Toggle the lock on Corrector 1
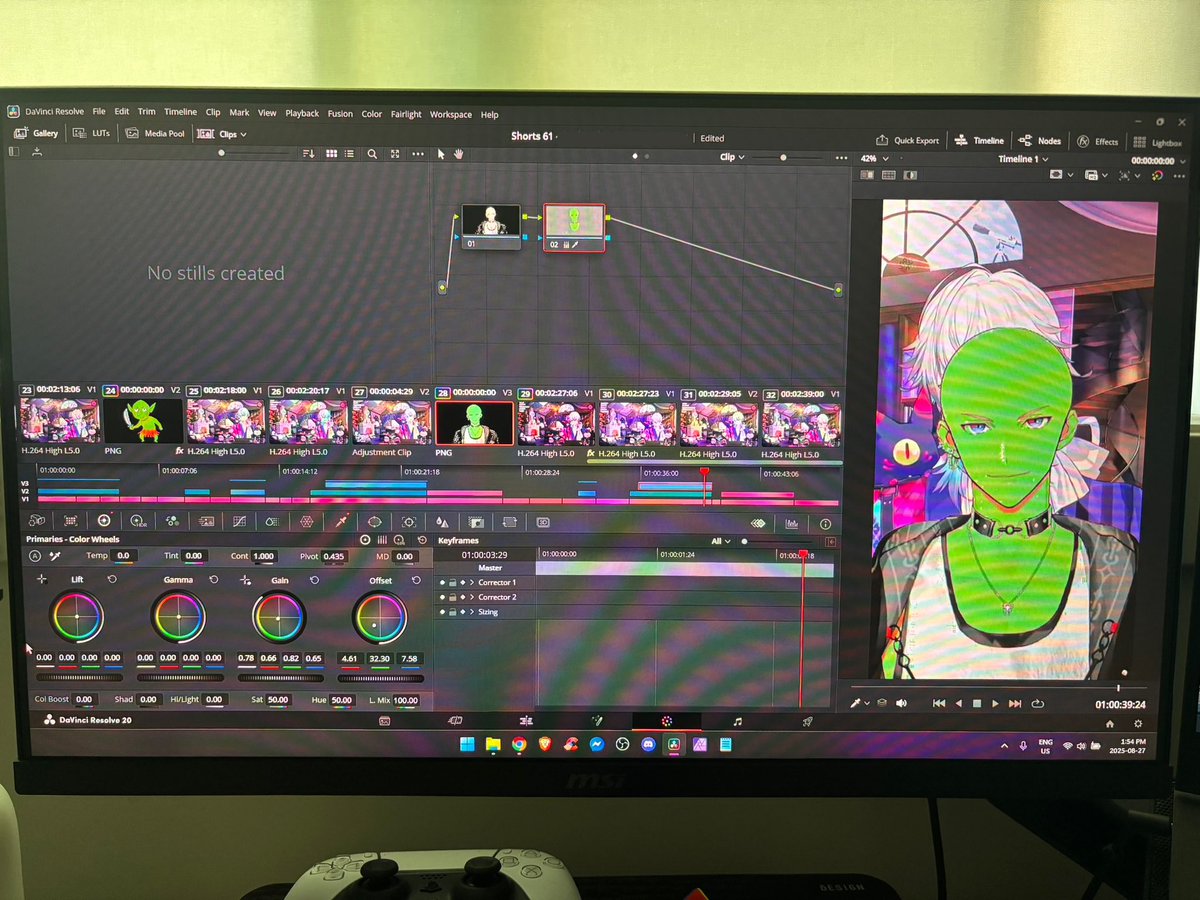The width and height of the screenshot is (1200, 900). (450, 583)
